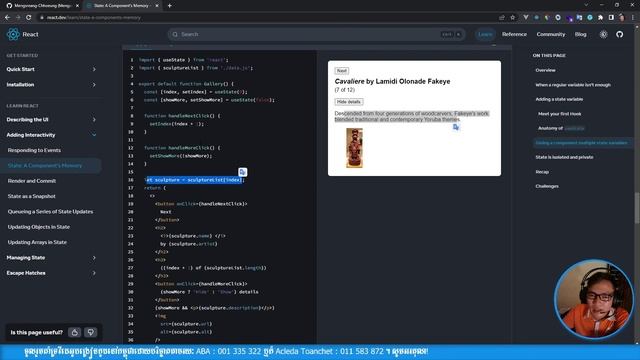This screenshot has width=640, height=360.
Task: Jump to Overview in On This Page
Action: [545, 70]
